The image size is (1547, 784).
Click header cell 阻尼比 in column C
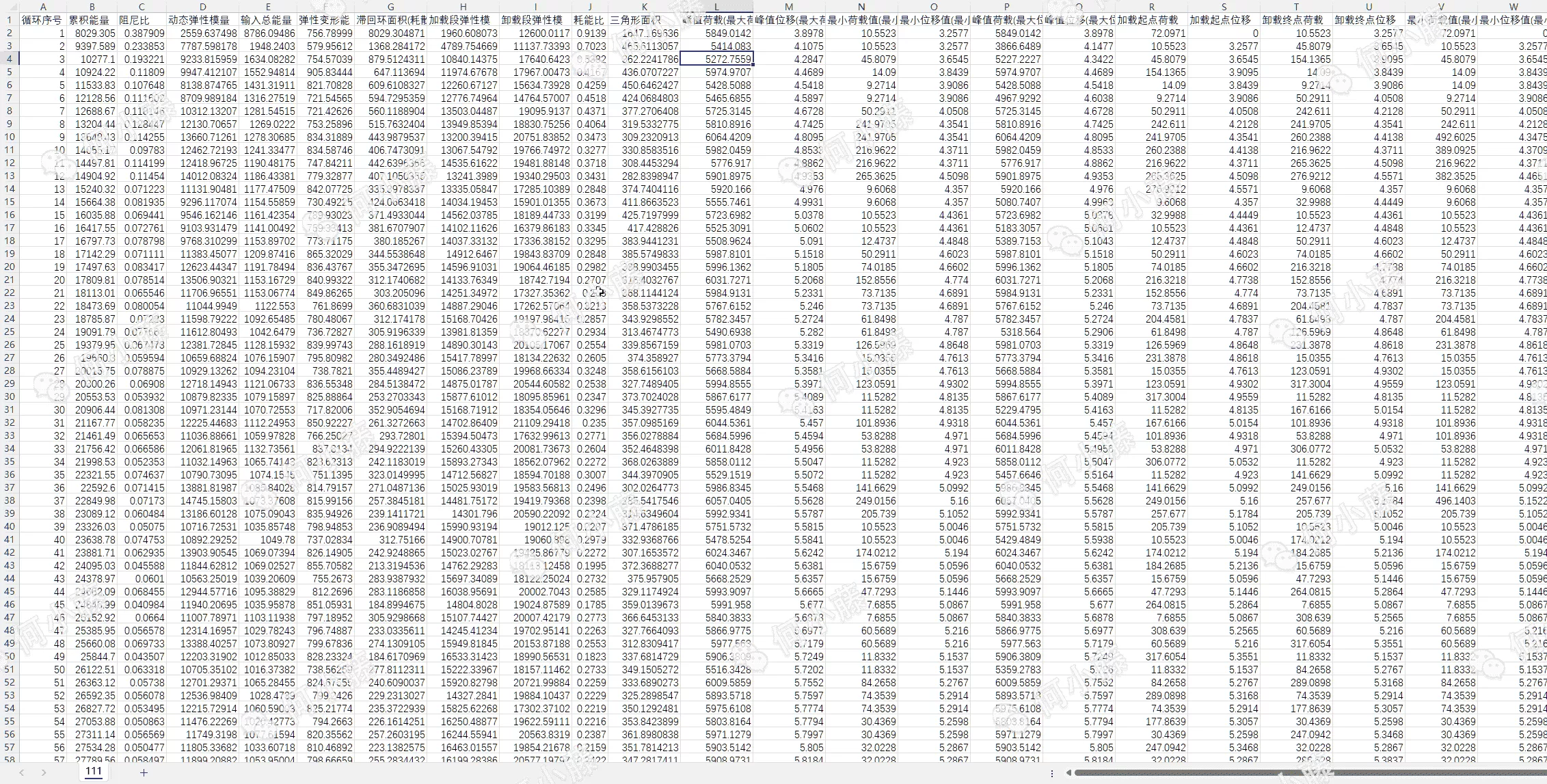(x=135, y=20)
